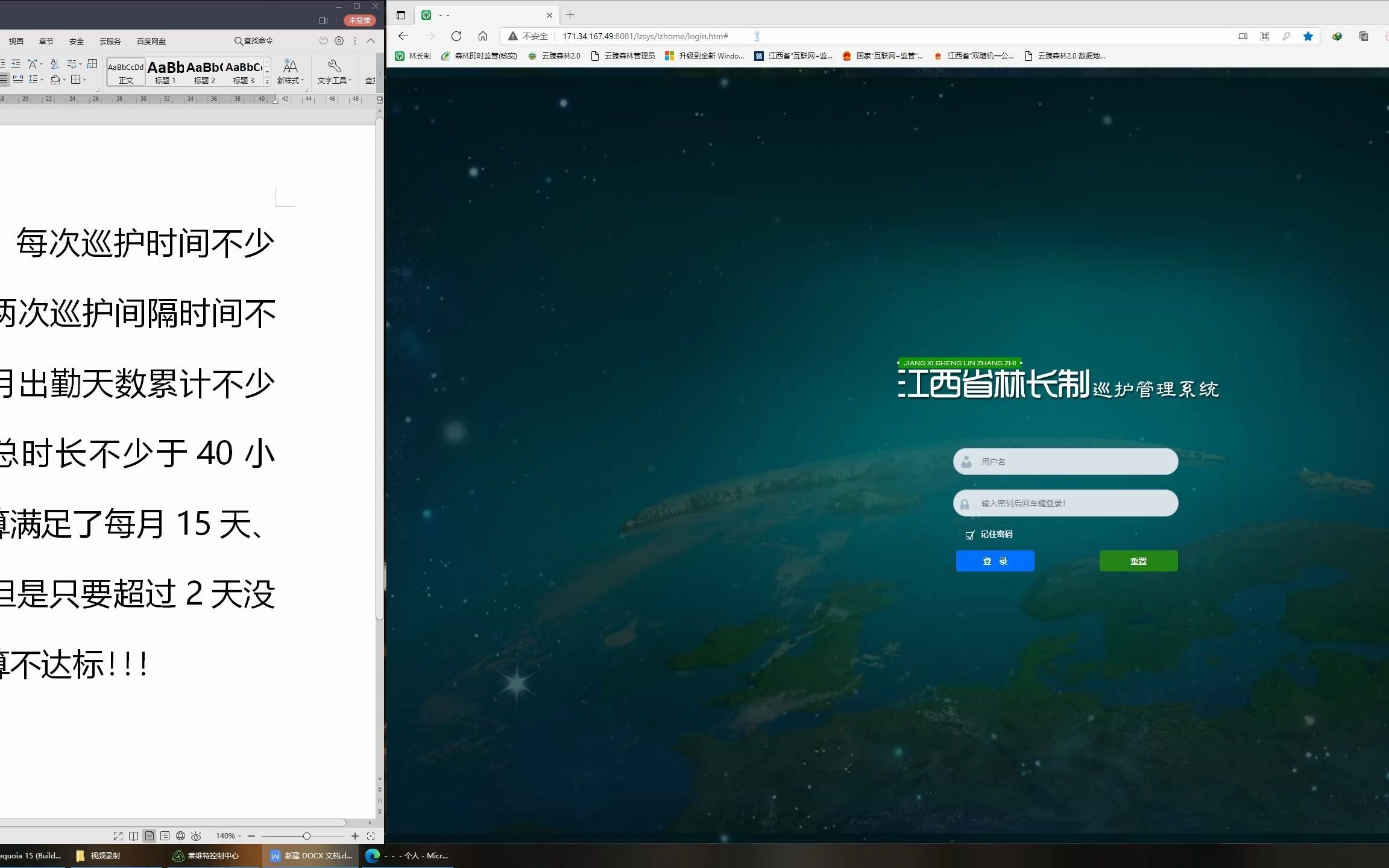Click the WPS three-dot more options icon
This screenshot has height=868, width=1389.
tap(355, 40)
